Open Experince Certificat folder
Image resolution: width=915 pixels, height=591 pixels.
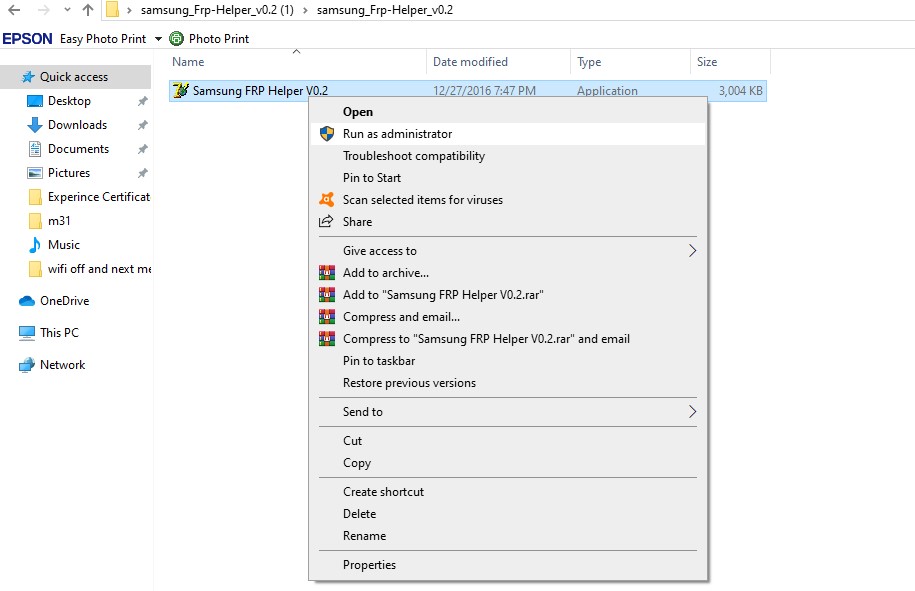click(x=99, y=197)
